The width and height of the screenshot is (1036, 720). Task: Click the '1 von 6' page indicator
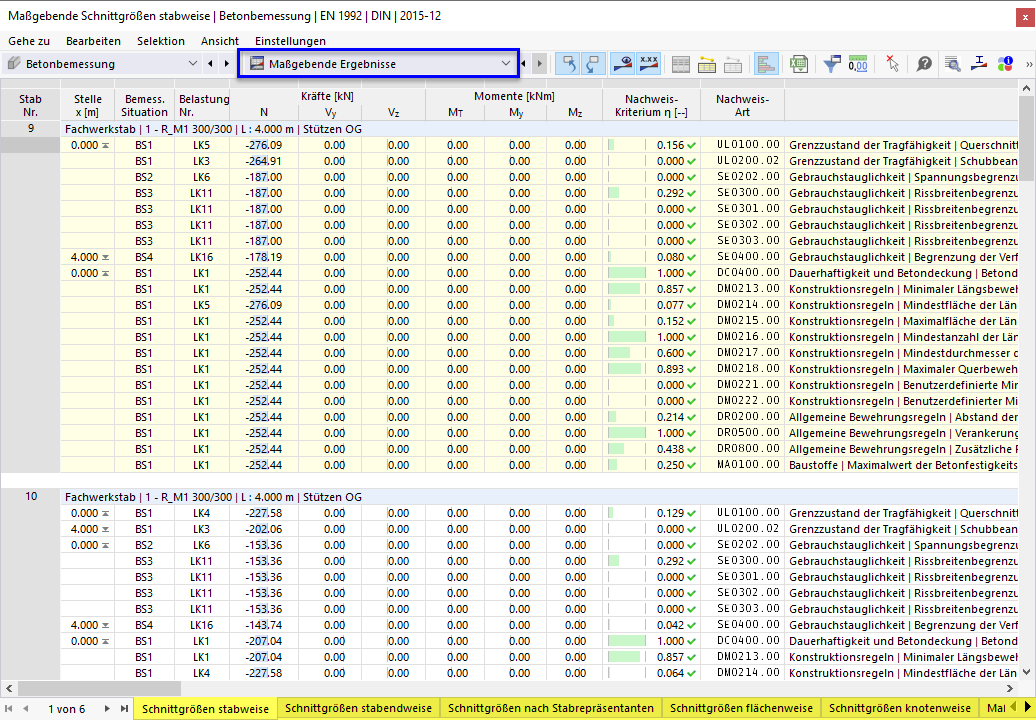[67, 709]
